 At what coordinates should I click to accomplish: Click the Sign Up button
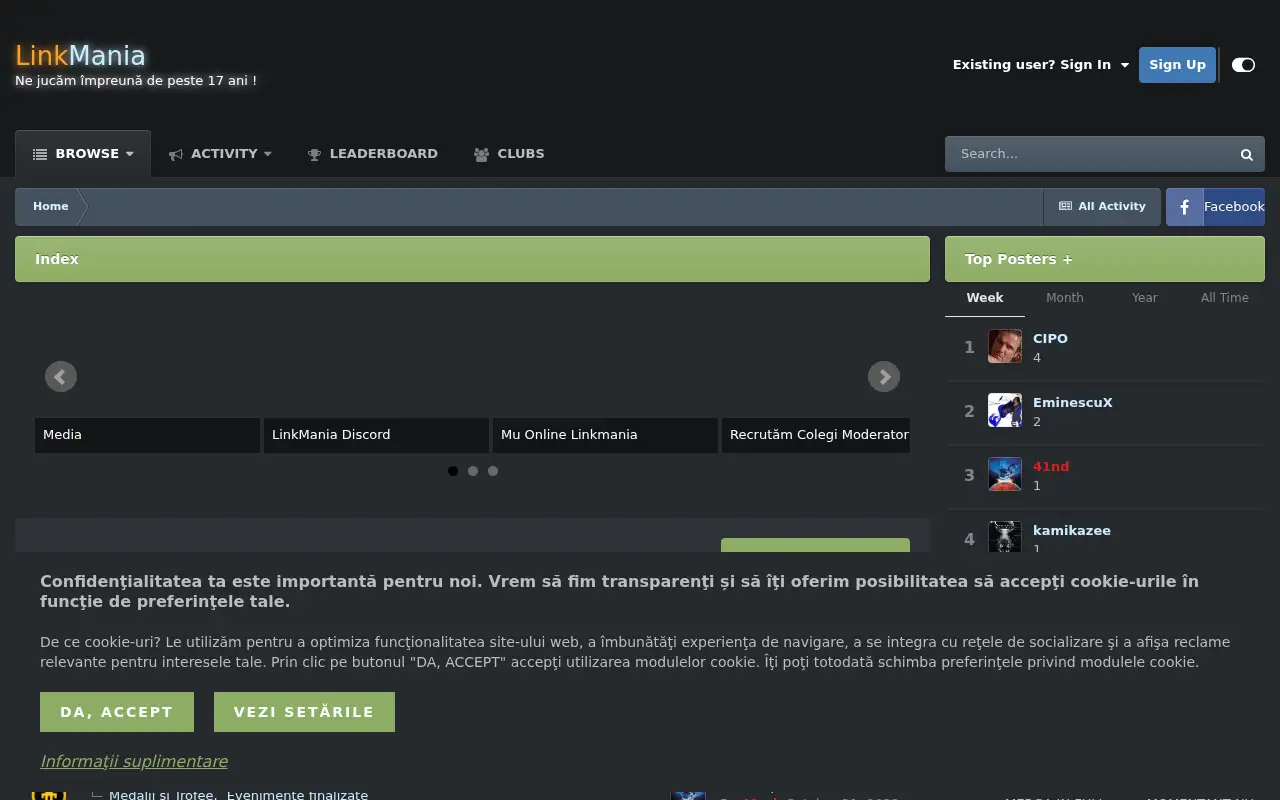(1177, 65)
